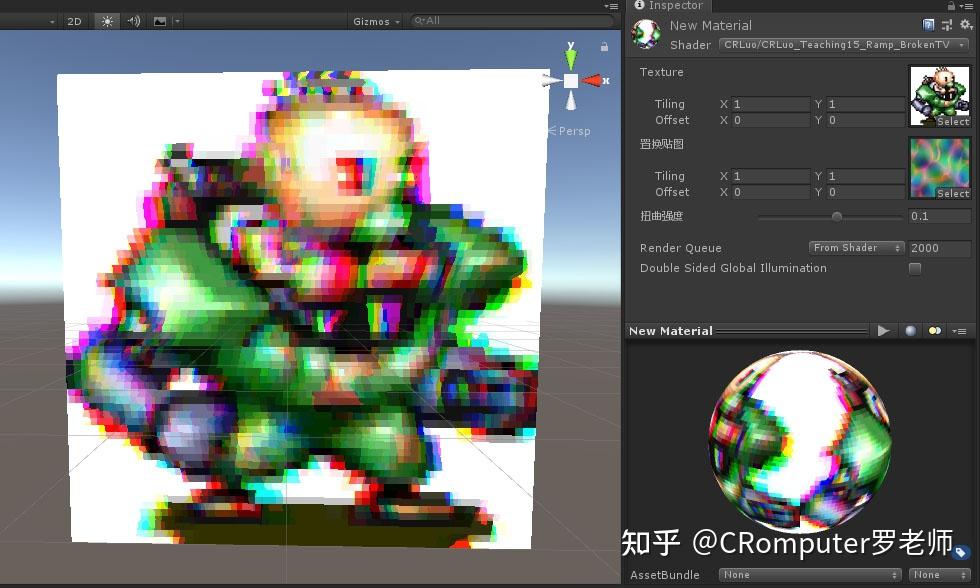Enable Double Sided Global Illumination

(915, 268)
